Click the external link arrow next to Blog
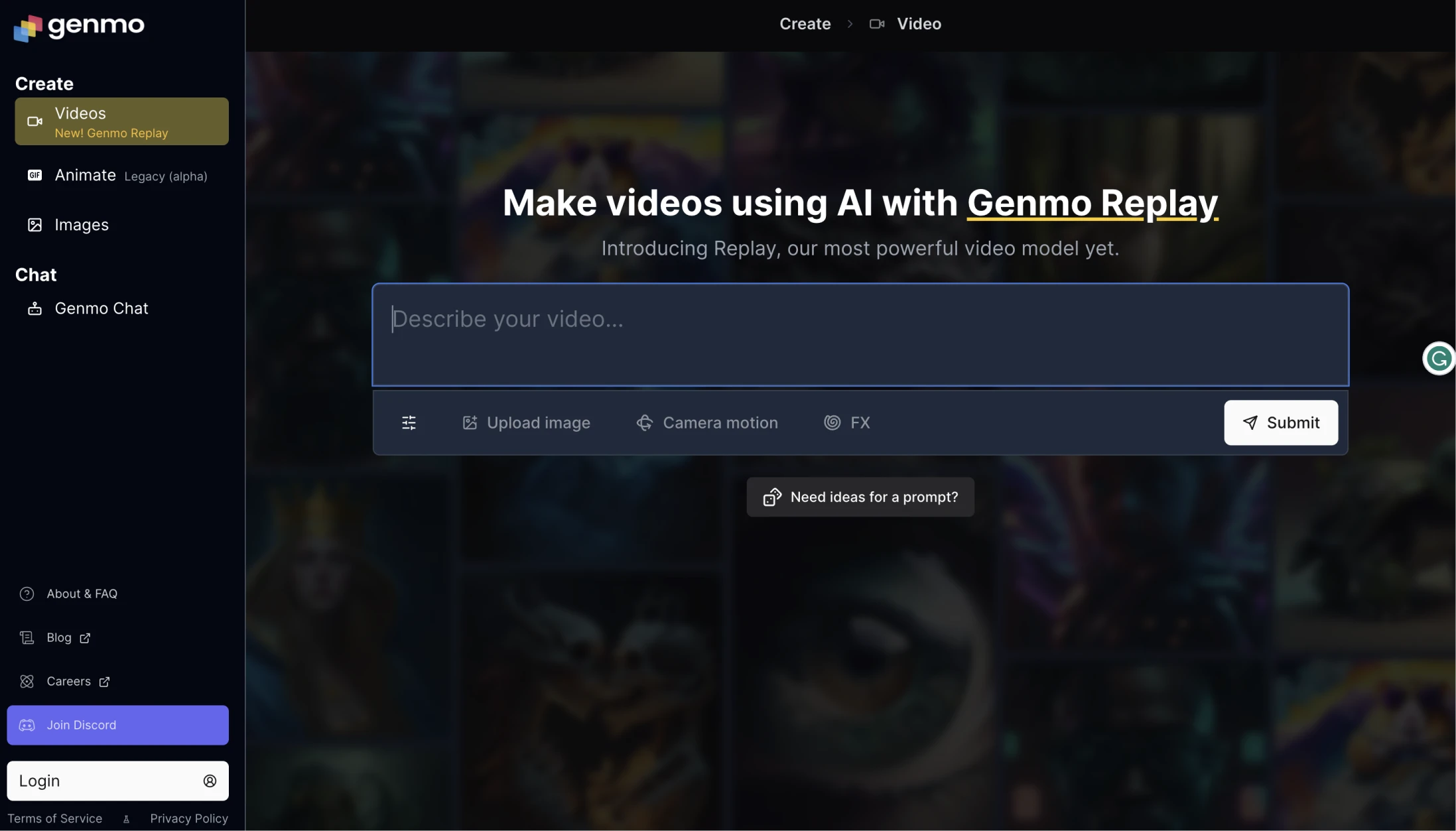Screen dimensions: 1456x831 pos(85,638)
